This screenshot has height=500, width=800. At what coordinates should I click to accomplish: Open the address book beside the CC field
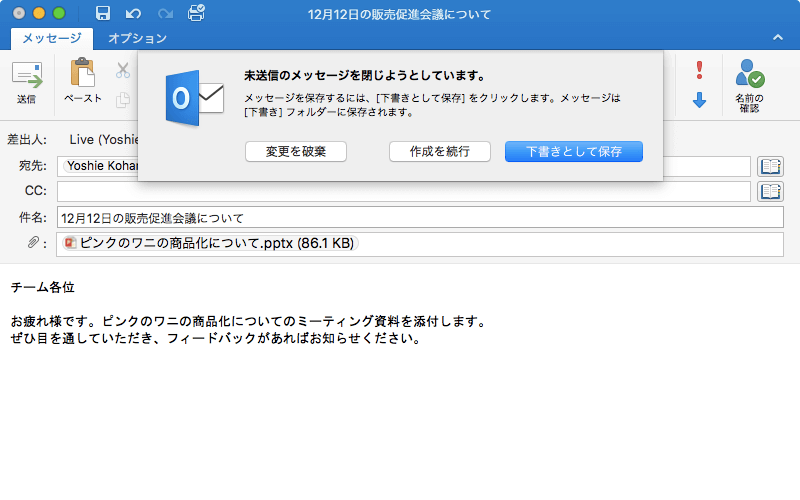click(x=770, y=191)
